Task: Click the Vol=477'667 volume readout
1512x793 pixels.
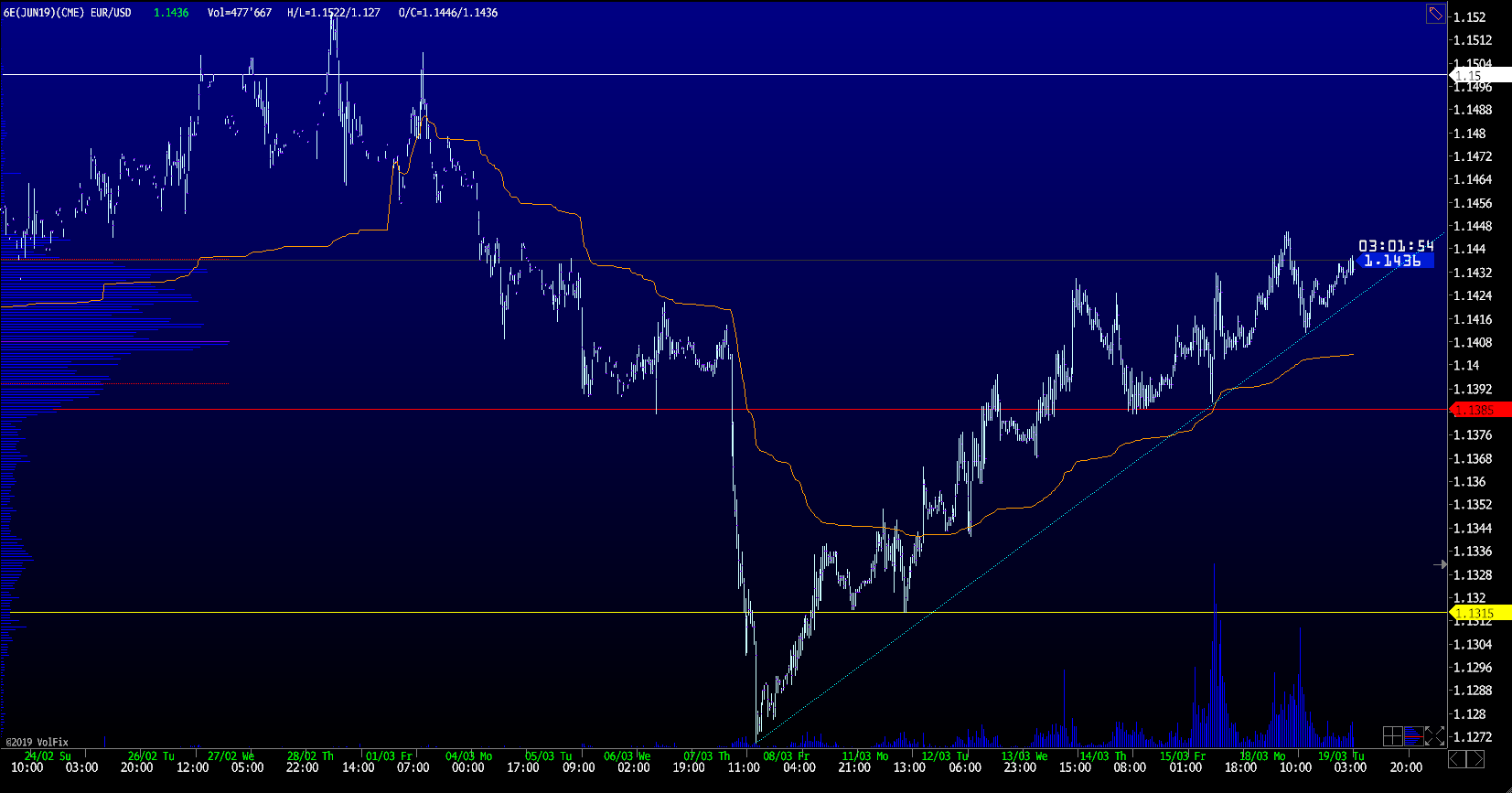Action: pyautogui.click(x=239, y=13)
